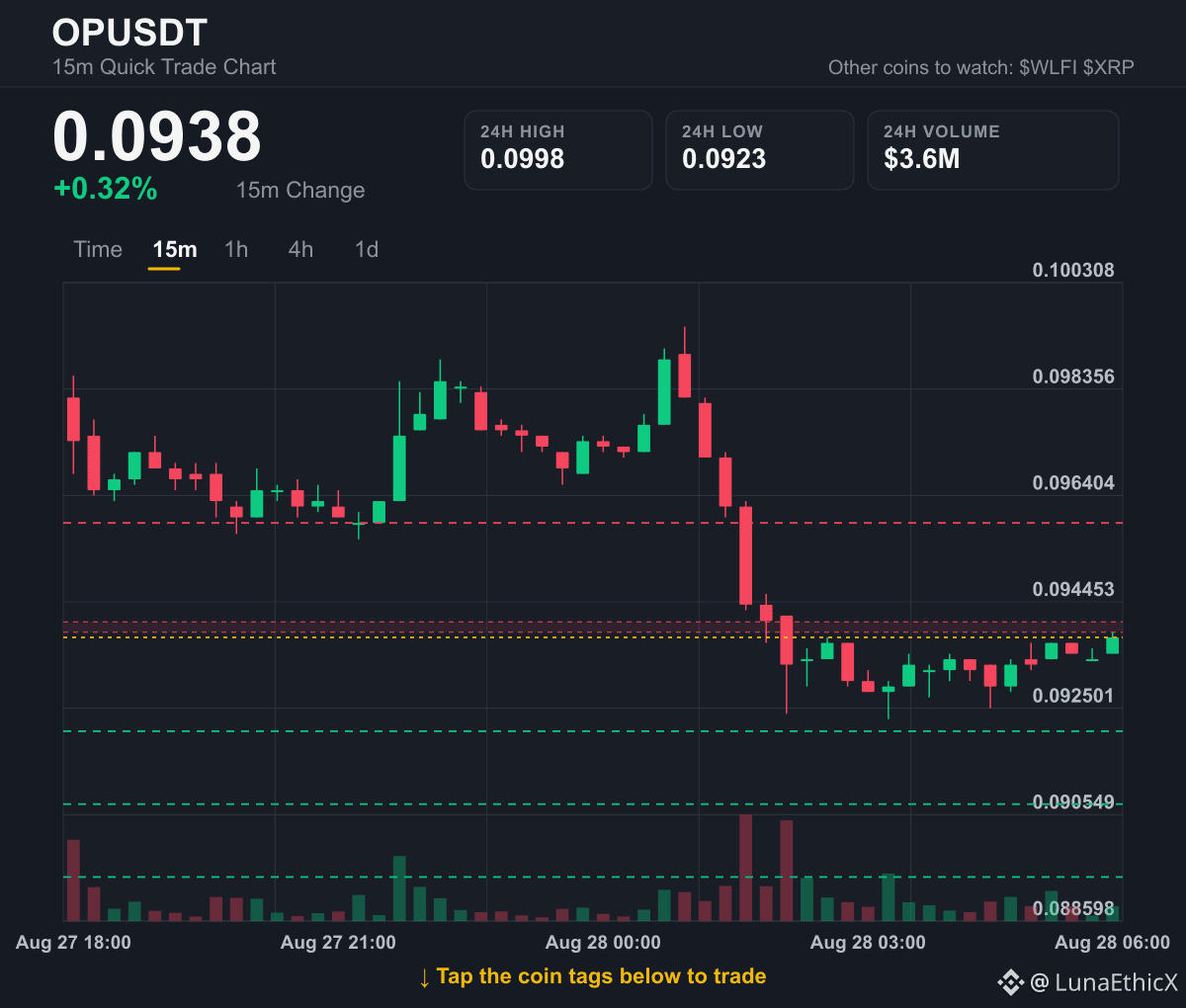Select the Time interval tab
The image size is (1186, 1008).
(98, 249)
